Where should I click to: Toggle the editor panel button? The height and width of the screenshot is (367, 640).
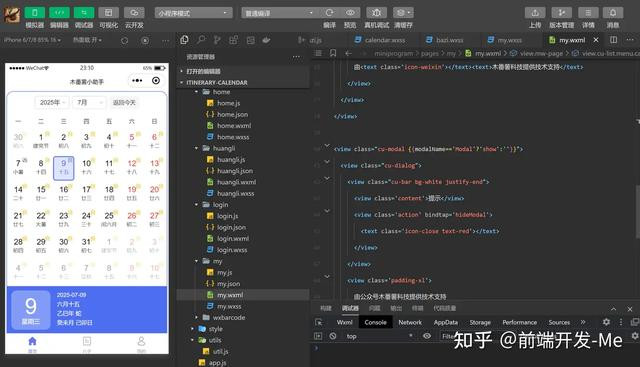(59, 13)
